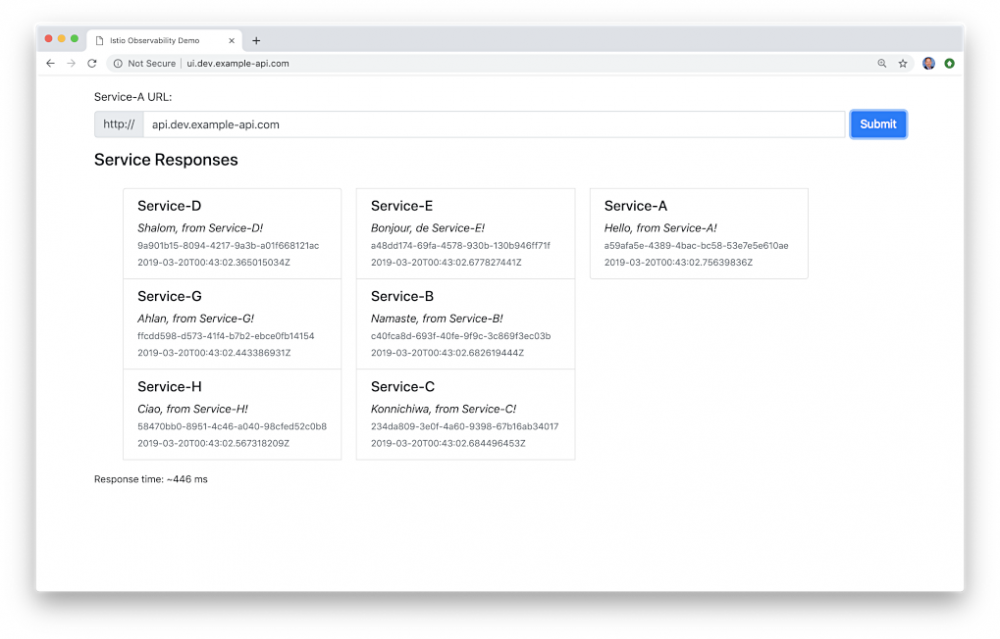Bookmark the page with the star icon
Screen dimensions: 1000x639
tap(902, 63)
